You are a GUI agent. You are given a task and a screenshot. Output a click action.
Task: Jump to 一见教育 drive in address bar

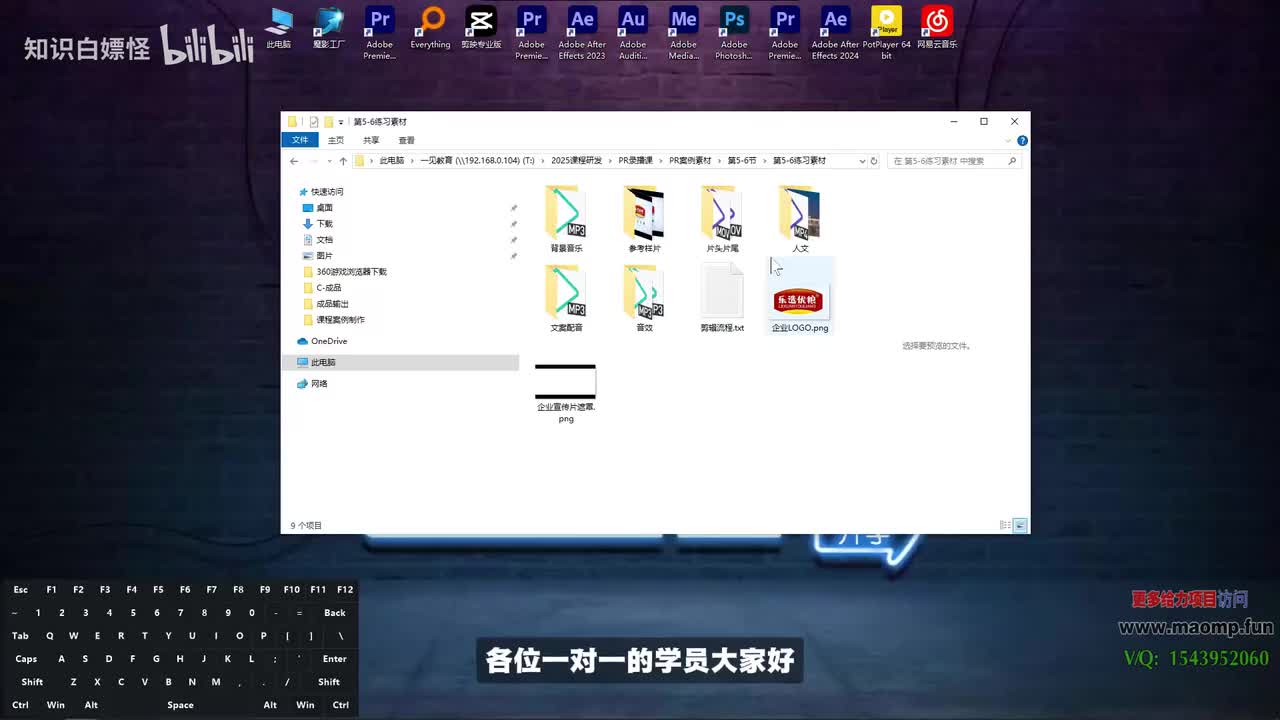tap(477, 161)
